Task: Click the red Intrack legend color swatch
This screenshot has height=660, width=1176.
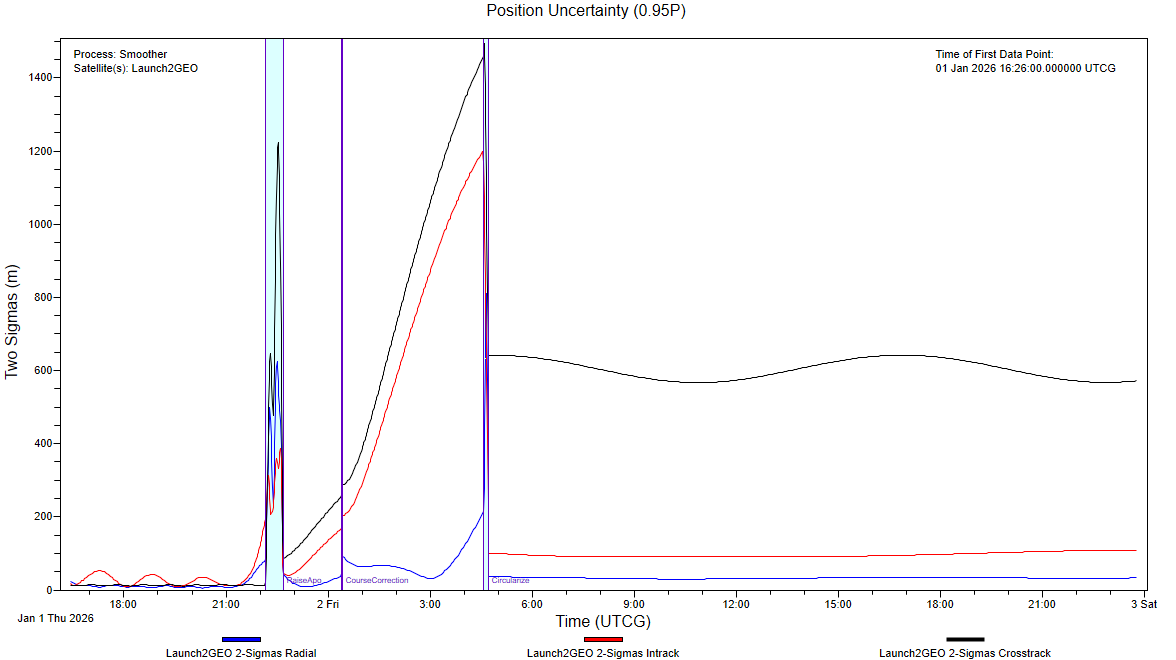Action: click(x=603, y=639)
